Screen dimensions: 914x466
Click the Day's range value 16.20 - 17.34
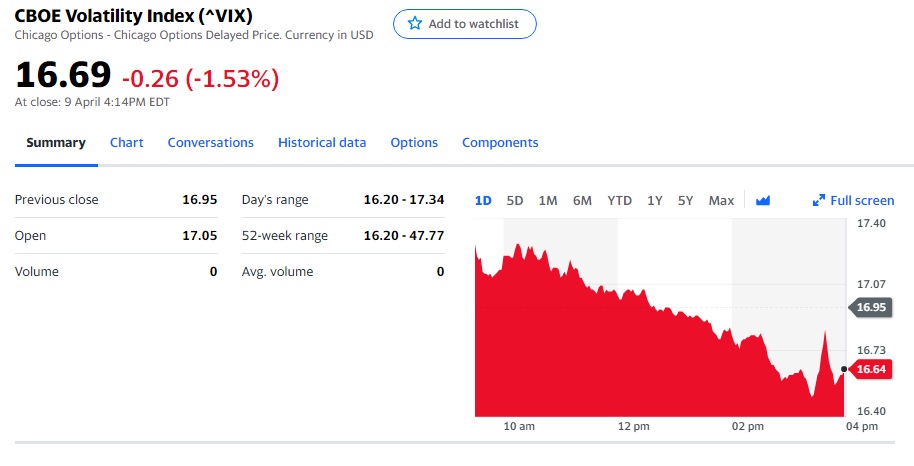pyautogui.click(x=404, y=199)
